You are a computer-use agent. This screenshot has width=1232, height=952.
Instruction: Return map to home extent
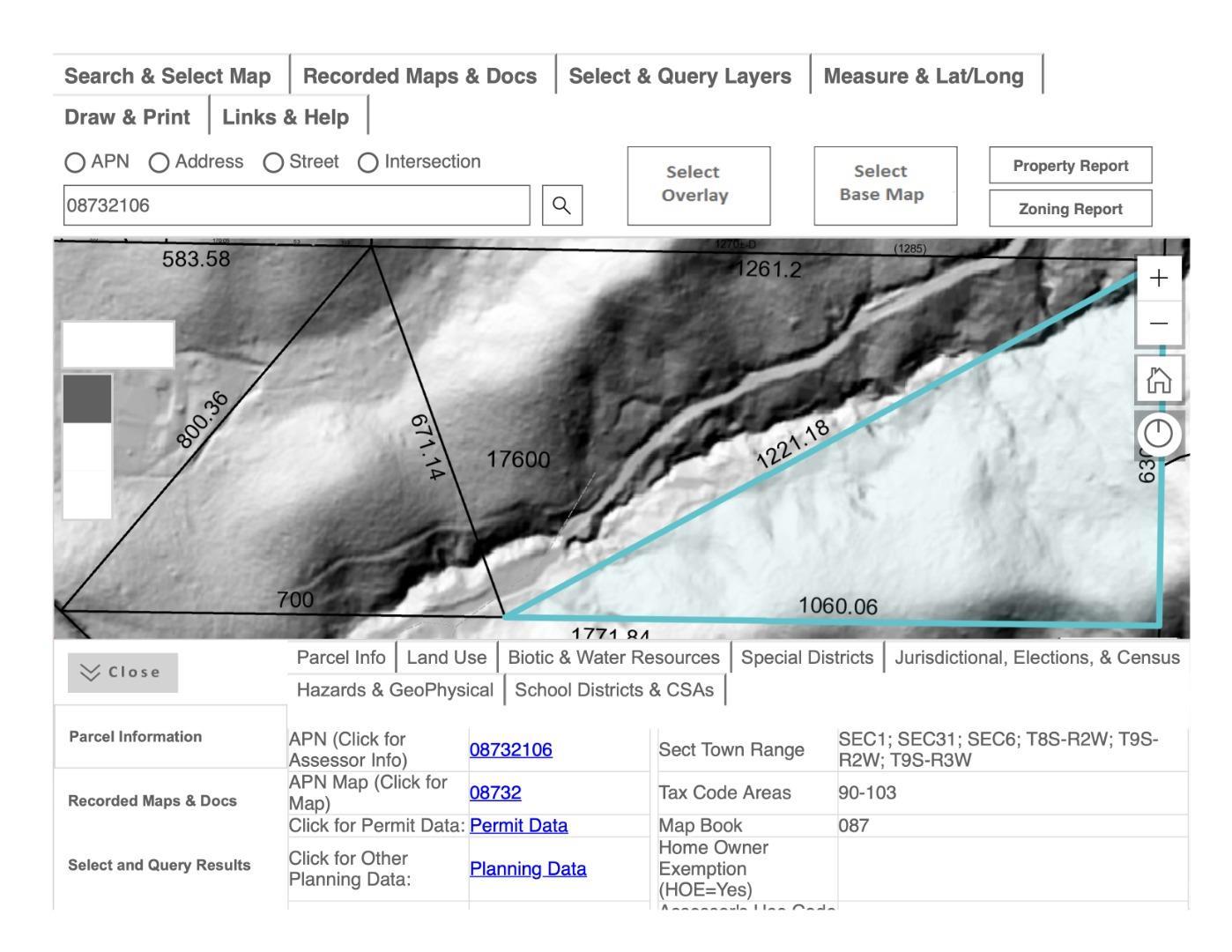pos(1159,381)
